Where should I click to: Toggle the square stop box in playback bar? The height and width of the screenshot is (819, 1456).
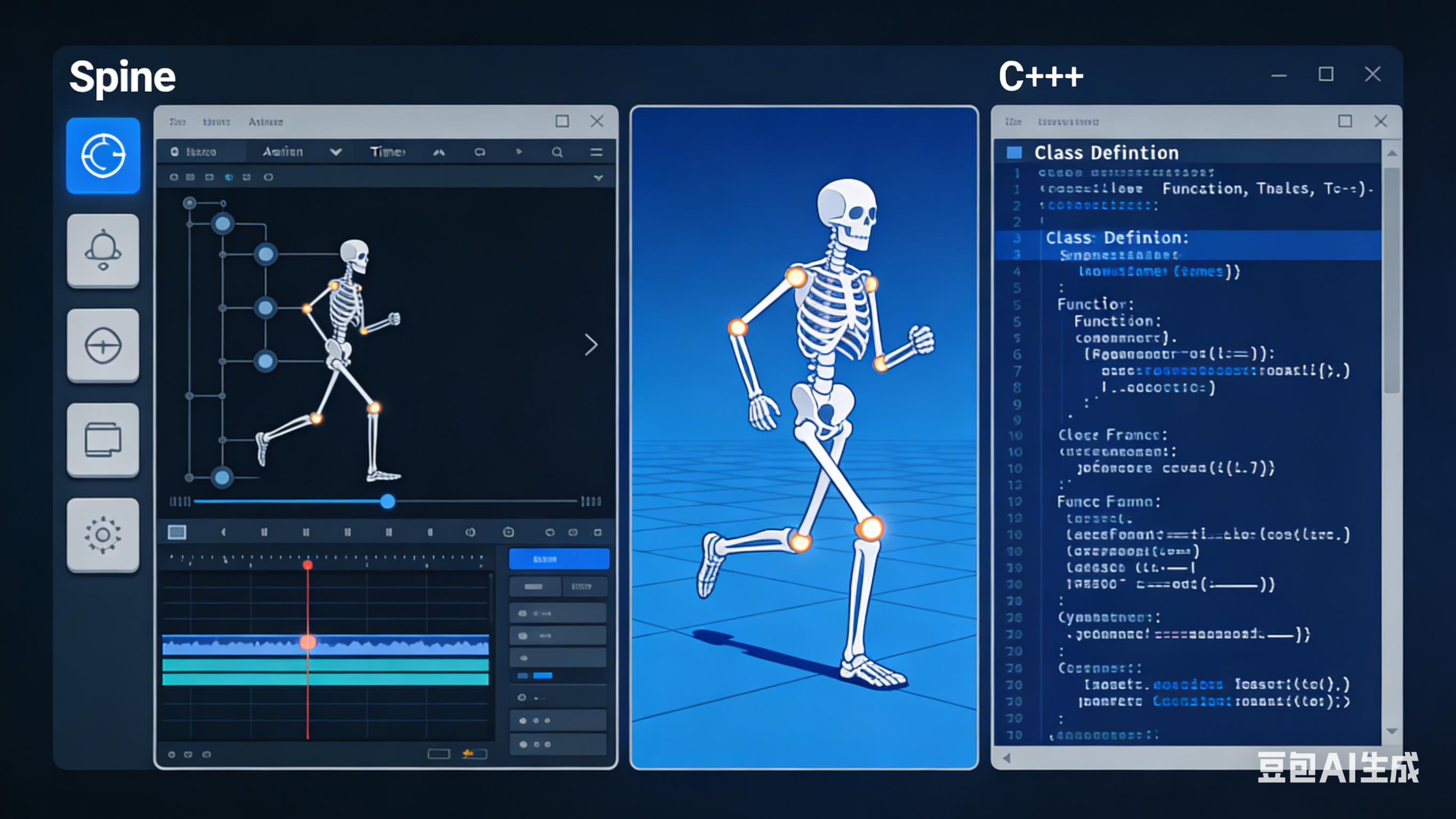pos(177,532)
